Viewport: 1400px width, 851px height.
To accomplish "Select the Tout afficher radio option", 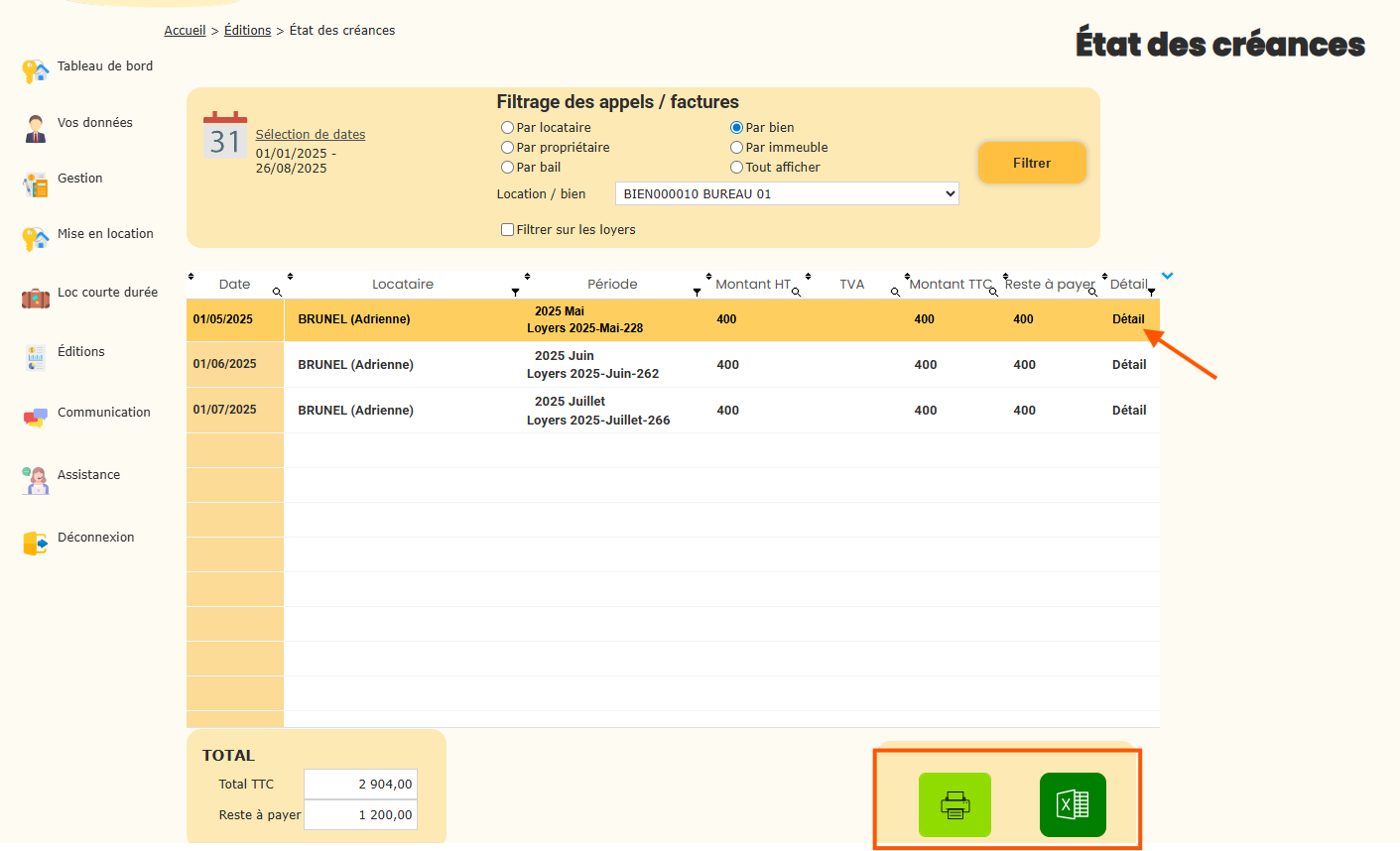I will click(x=736, y=168).
